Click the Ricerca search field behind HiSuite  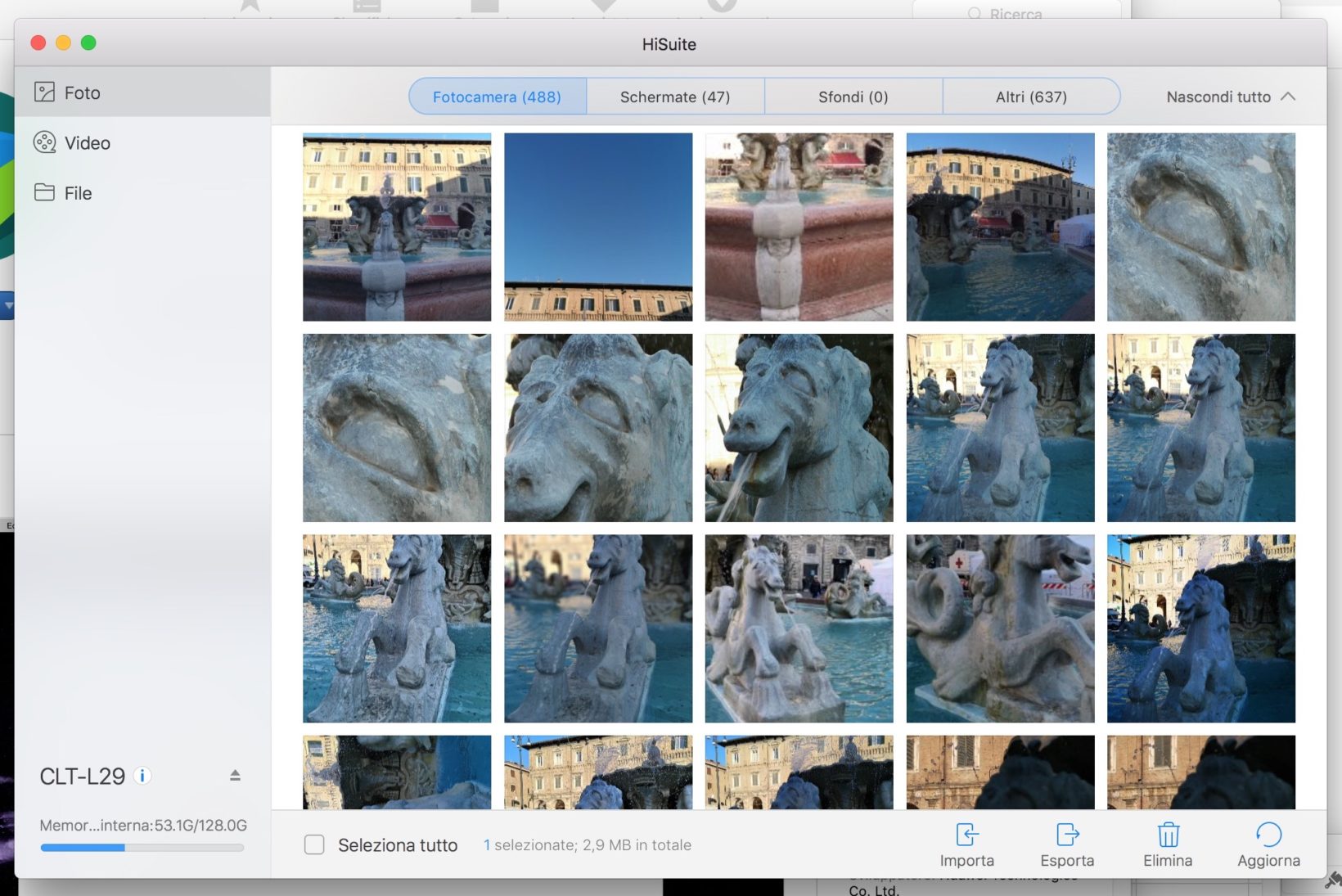(1017, 11)
